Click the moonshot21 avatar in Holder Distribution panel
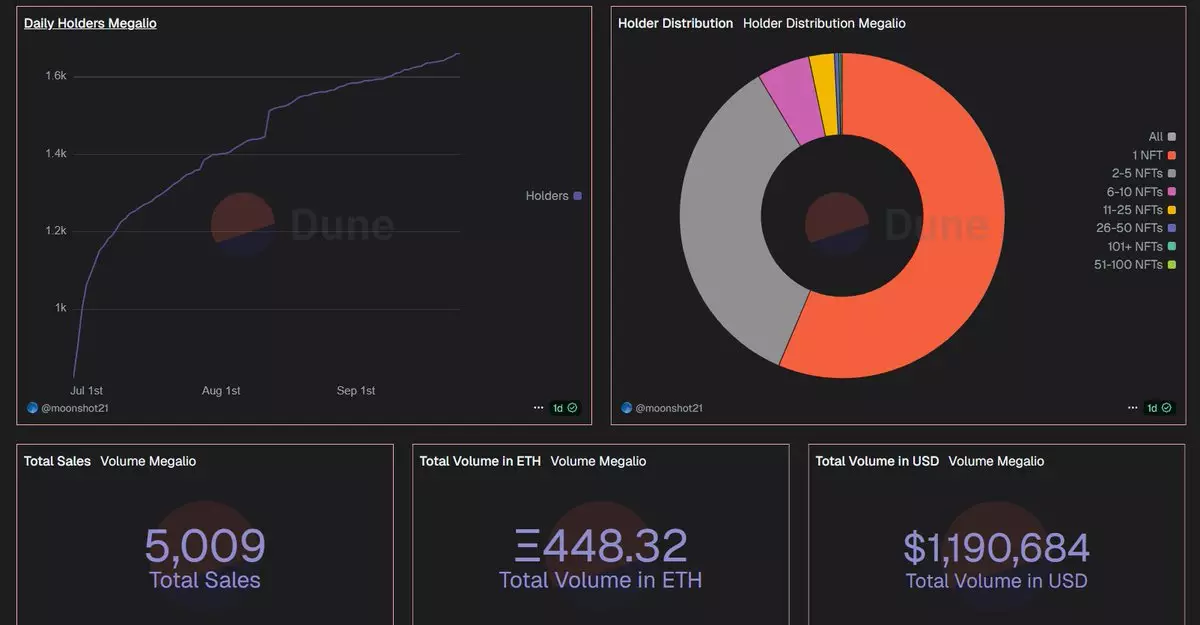1200x625 pixels. click(x=627, y=408)
